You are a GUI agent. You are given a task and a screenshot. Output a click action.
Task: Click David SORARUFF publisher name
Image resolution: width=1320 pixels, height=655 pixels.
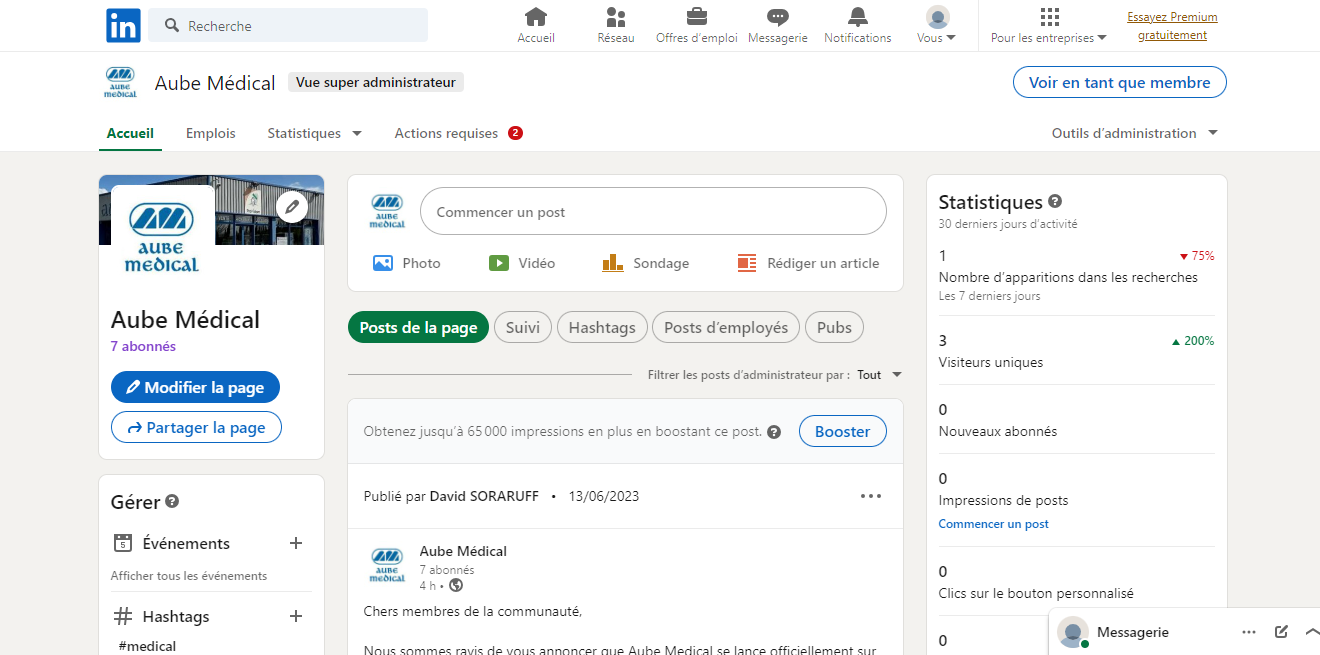485,496
